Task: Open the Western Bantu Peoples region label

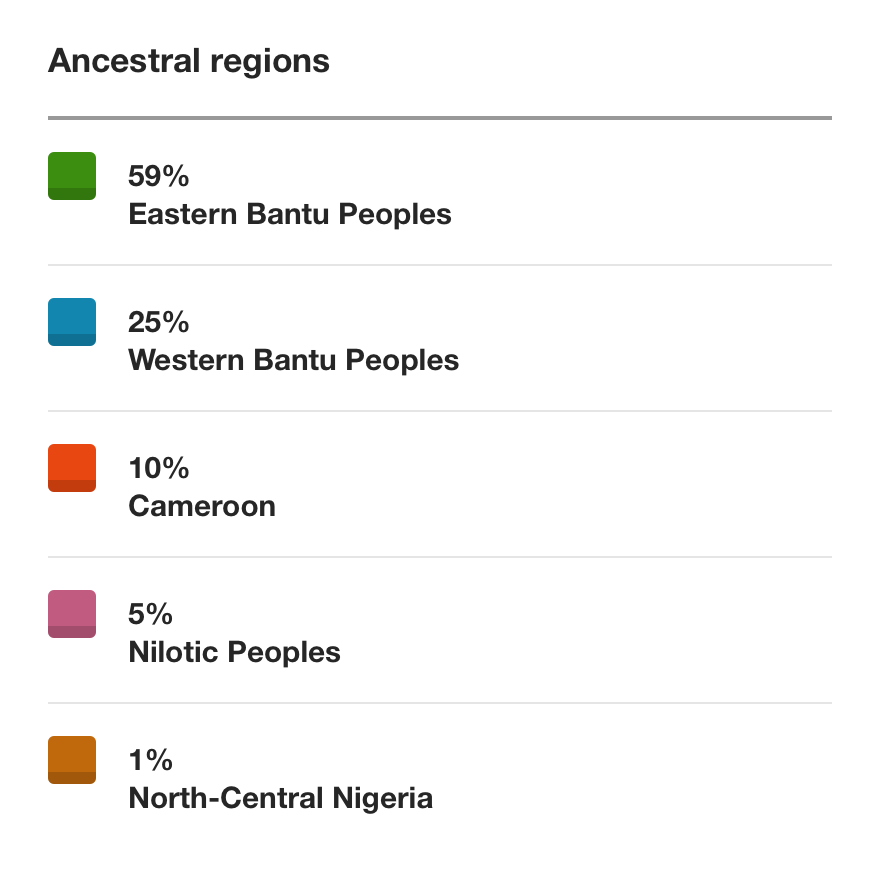Action: 293,360
